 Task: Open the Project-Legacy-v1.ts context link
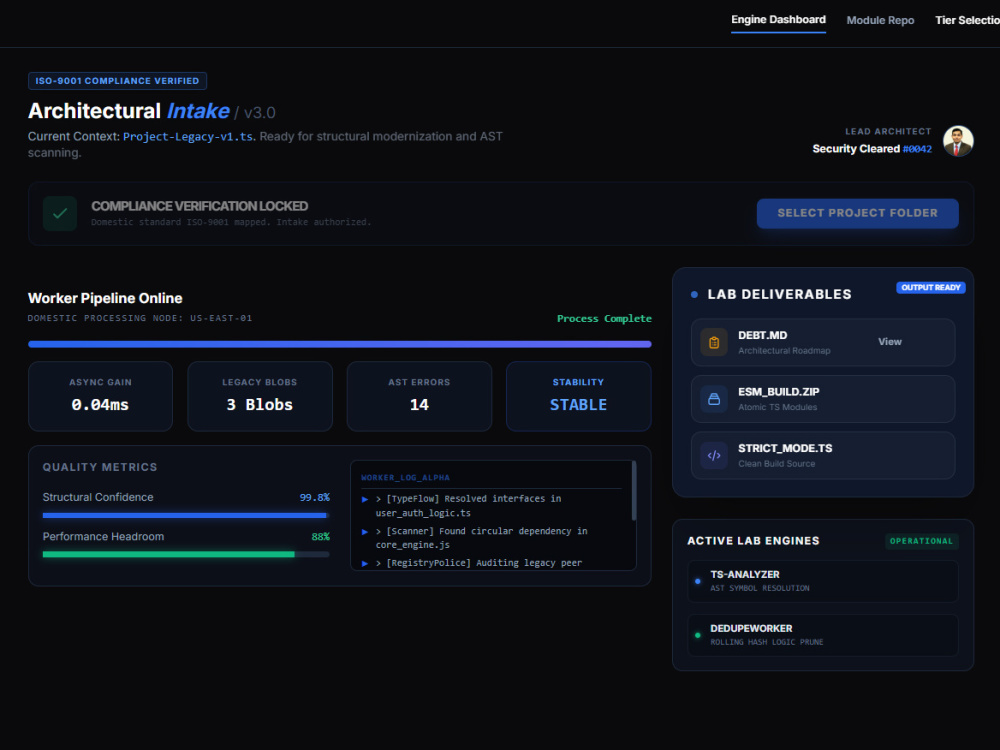point(188,136)
